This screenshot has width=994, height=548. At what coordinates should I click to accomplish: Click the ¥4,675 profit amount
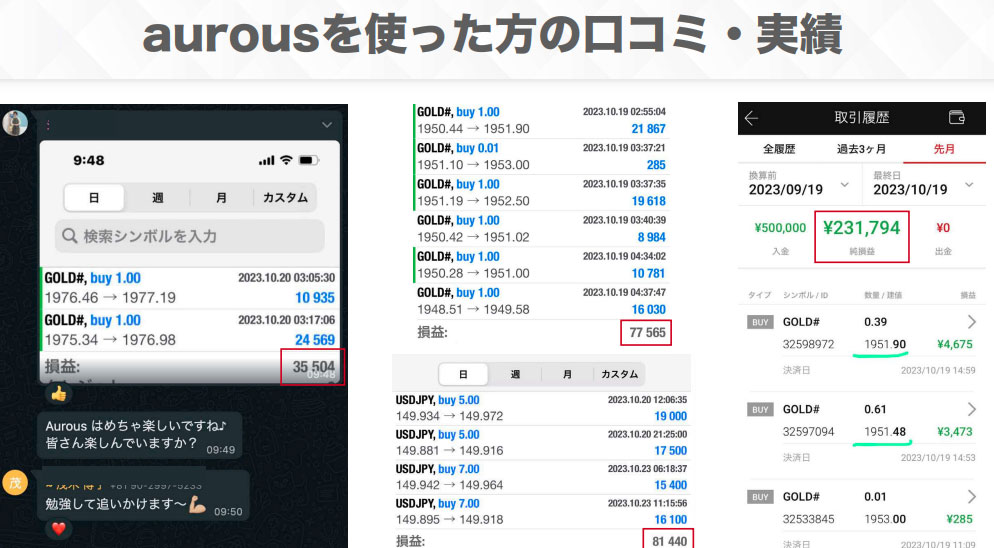click(x=955, y=344)
